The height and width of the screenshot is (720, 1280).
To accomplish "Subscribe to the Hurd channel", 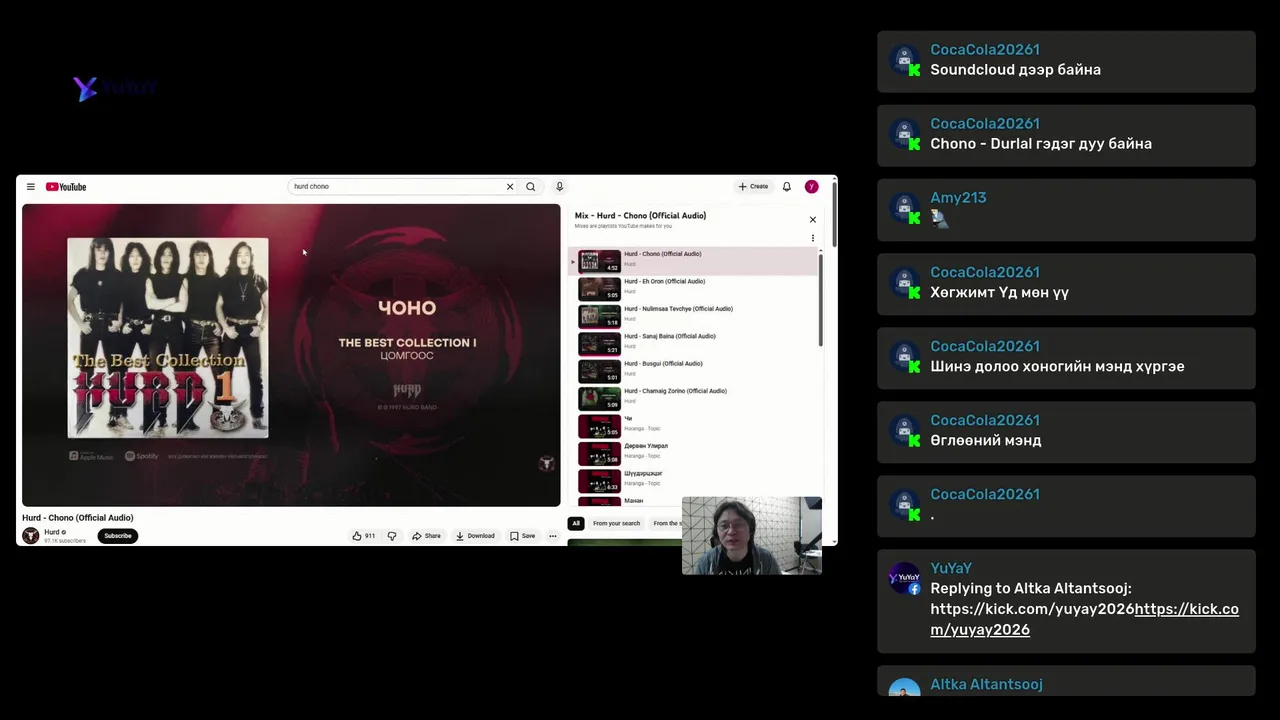I will (x=118, y=536).
